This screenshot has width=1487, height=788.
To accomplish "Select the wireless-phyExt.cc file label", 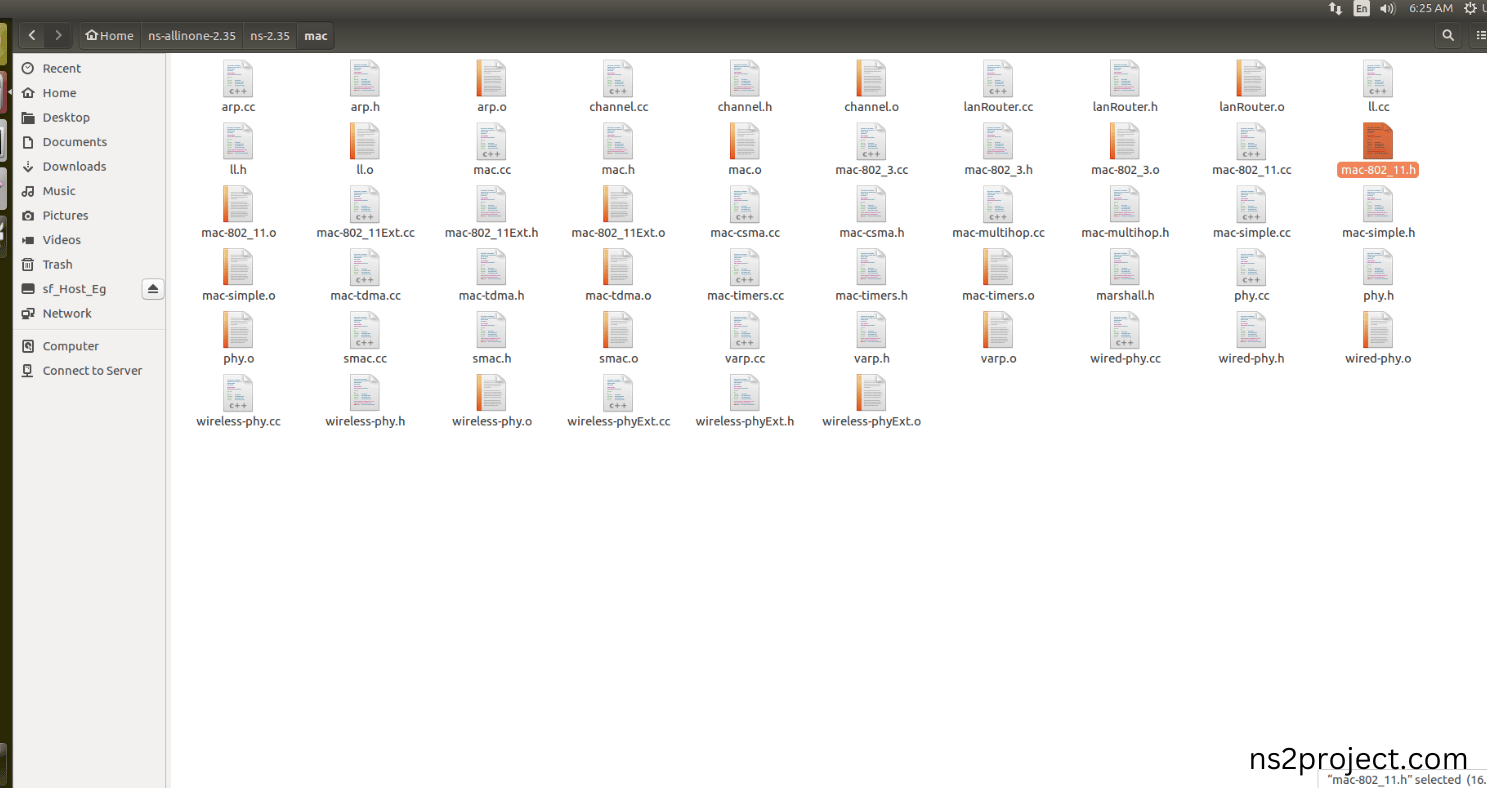I will pos(618,422).
